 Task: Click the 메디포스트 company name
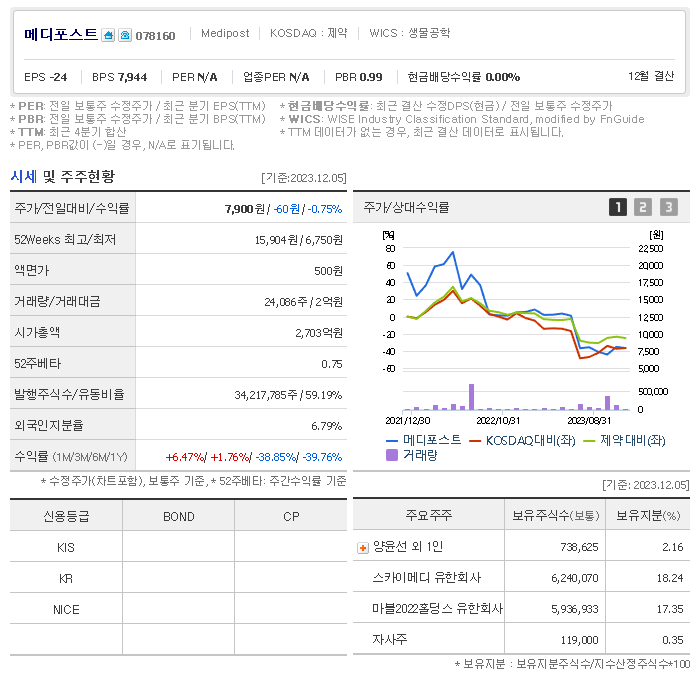point(61,35)
